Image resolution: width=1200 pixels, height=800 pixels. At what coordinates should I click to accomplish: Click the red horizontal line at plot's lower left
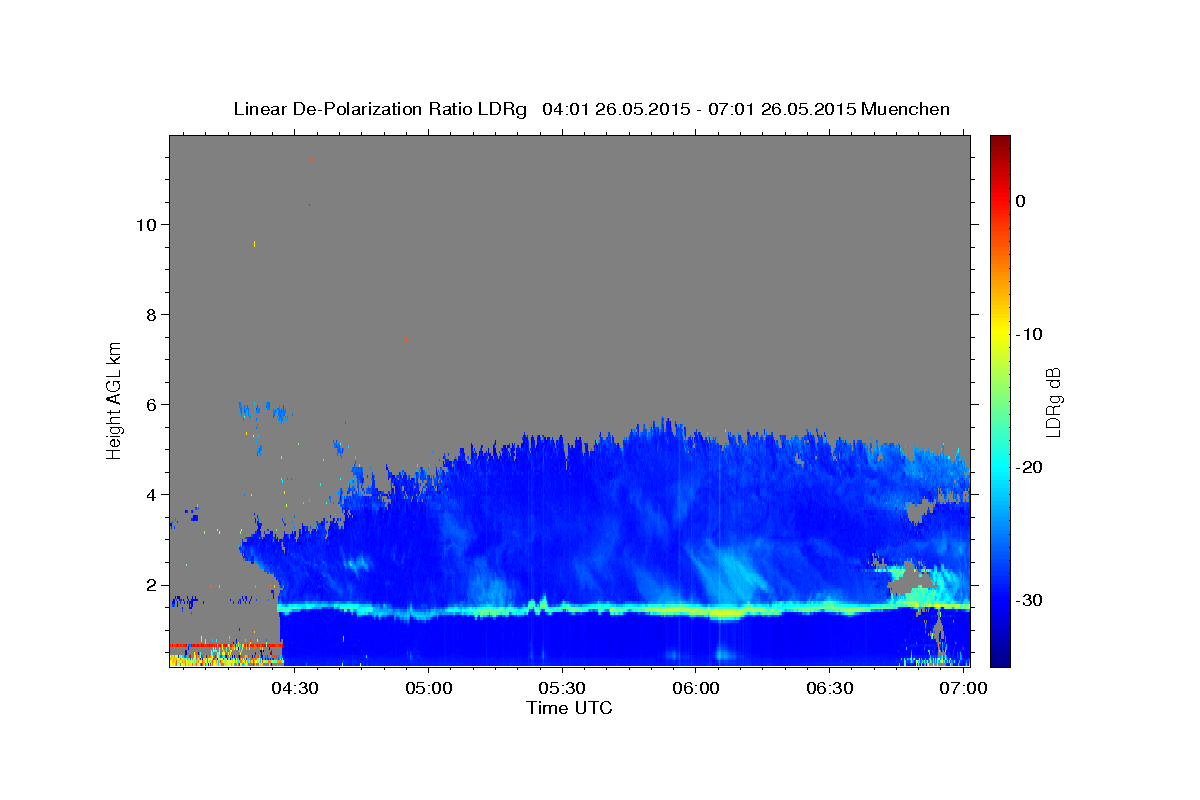tap(226, 646)
